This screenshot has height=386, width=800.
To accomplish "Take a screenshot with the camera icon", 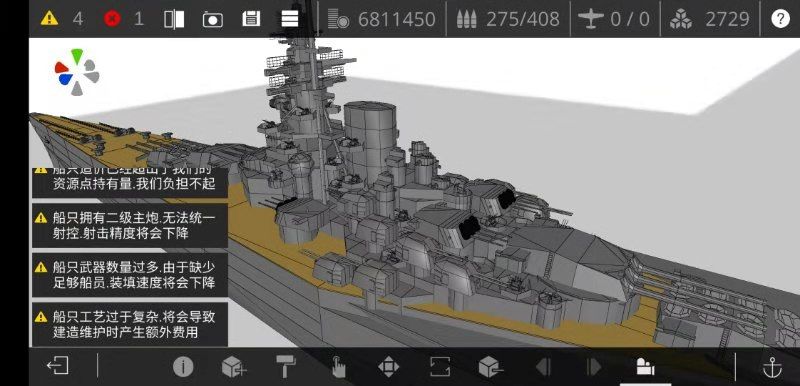I will click(x=212, y=19).
